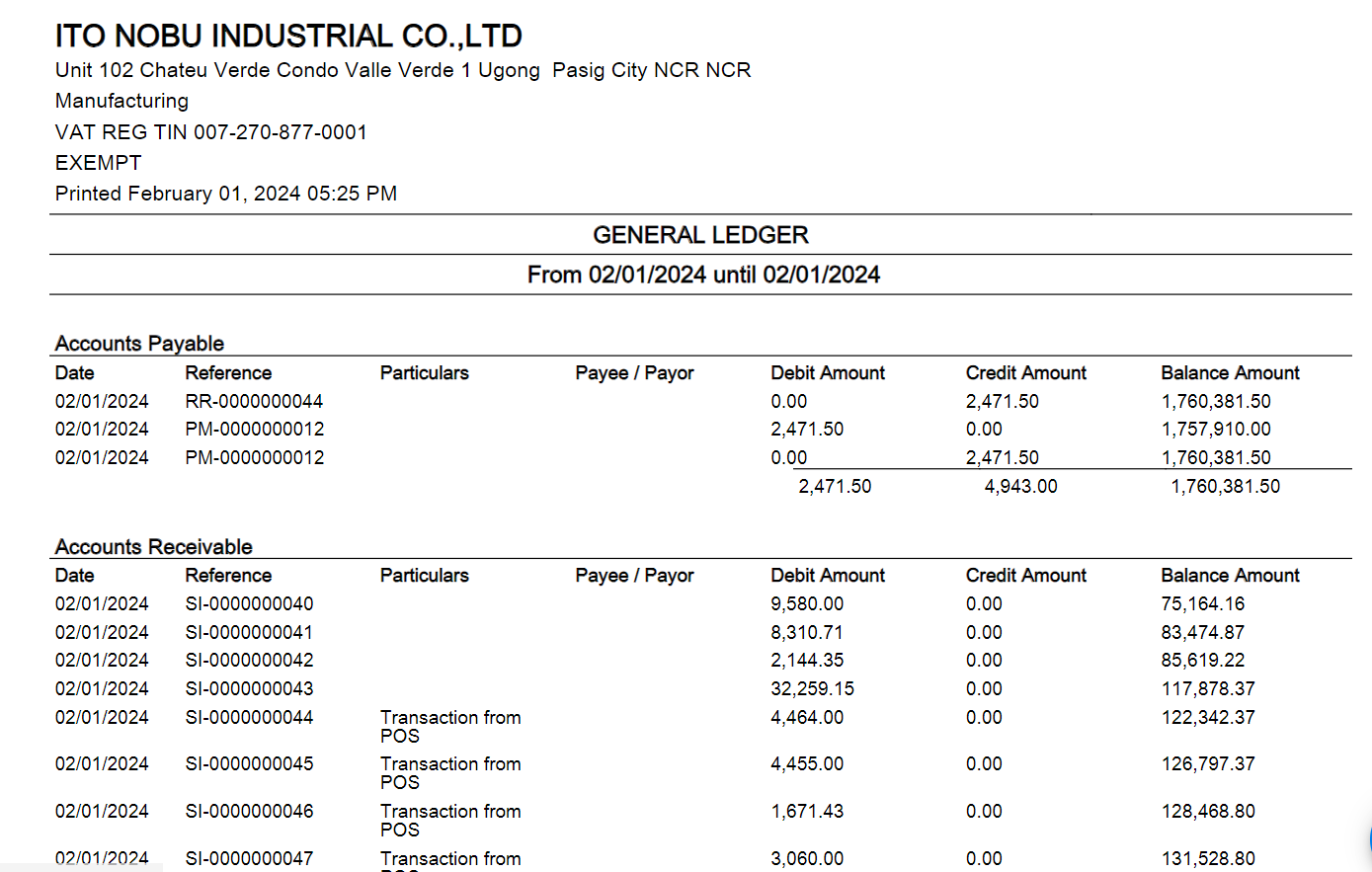Select reference SI-0000000046
This screenshot has height=872, width=1372.
249,812
